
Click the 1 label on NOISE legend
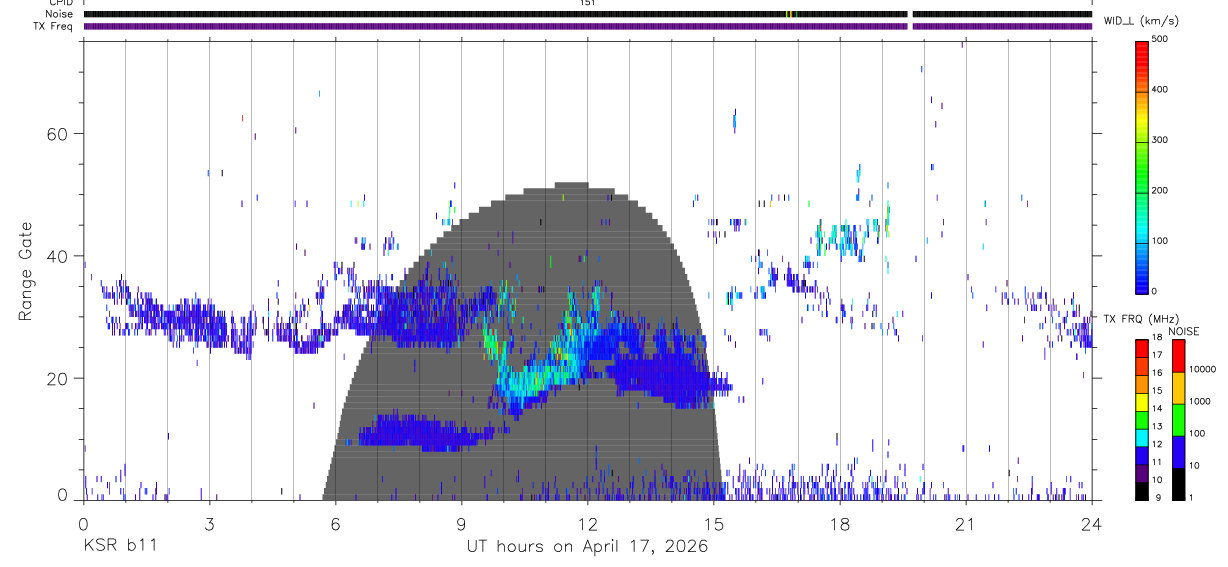pos(1192,496)
